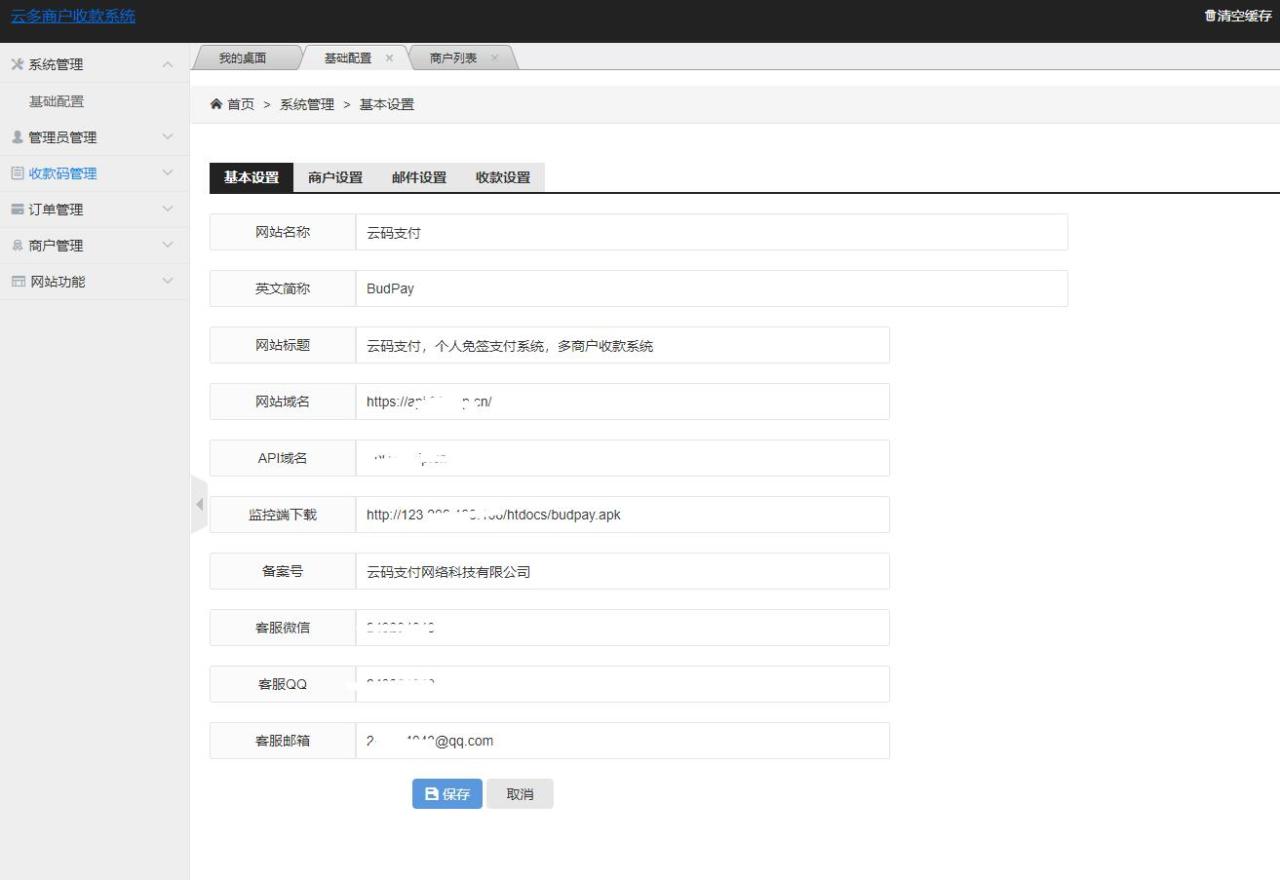The image size is (1280, 880).
Task: Click the 客服微信 input field
Action: 622,627
